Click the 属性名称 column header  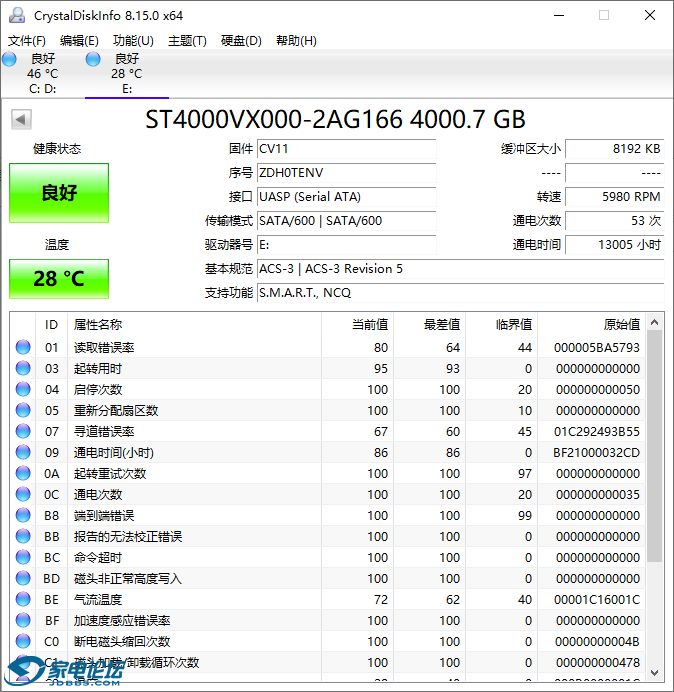pos(194,325)
